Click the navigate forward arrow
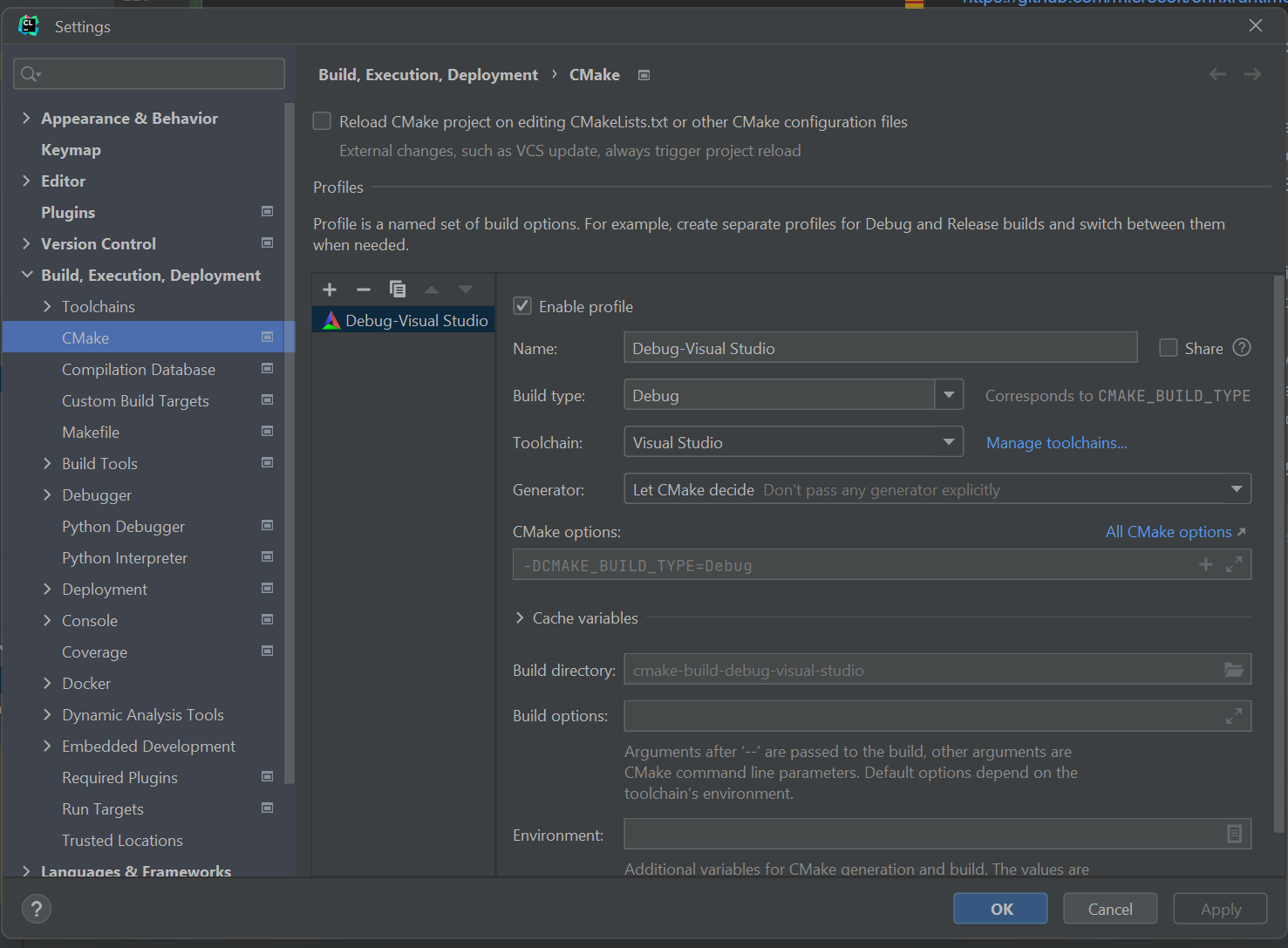The height and width of the screenshot is (948, 1288). pos(1252,74)
